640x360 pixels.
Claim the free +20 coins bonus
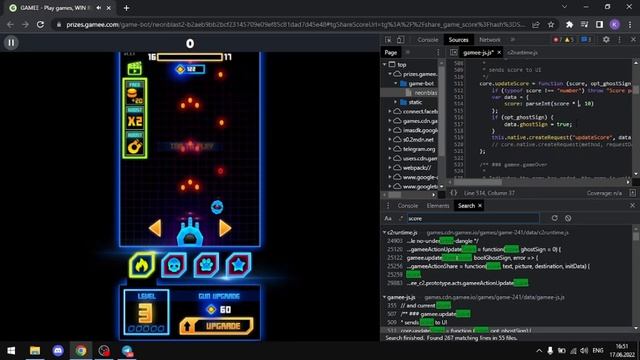(x=135, y=93)
